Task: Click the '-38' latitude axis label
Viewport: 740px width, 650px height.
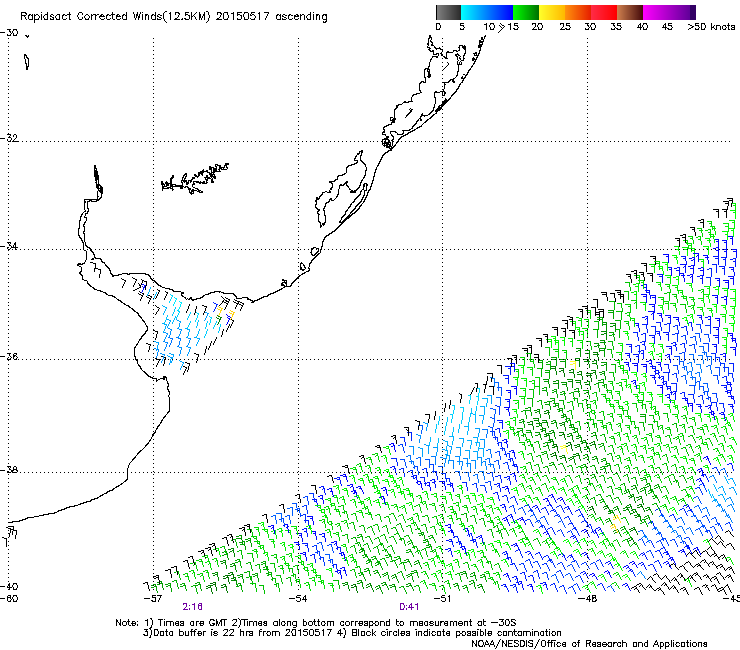Action: click(9, 470)
